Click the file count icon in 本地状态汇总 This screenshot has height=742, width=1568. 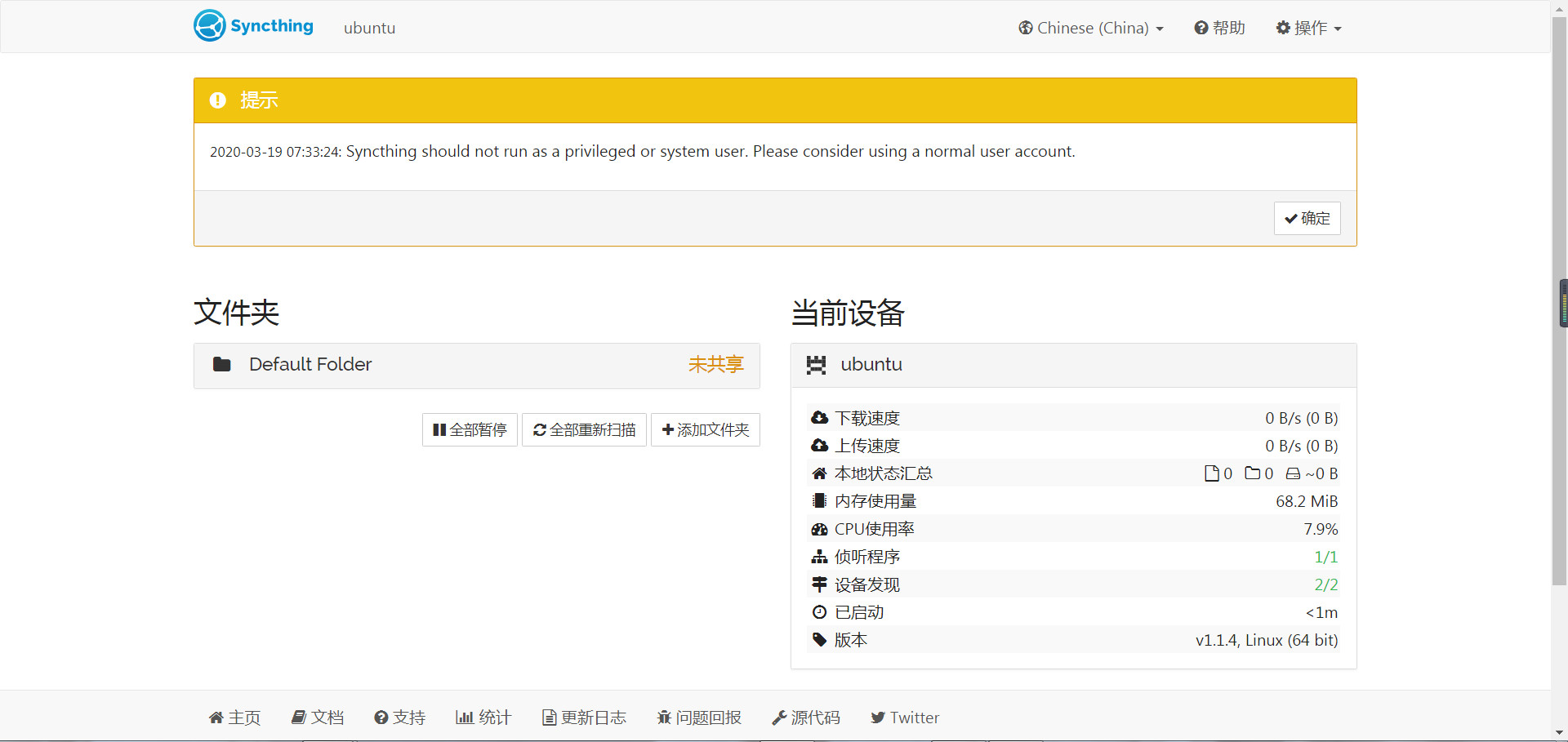coord(1212,473)
